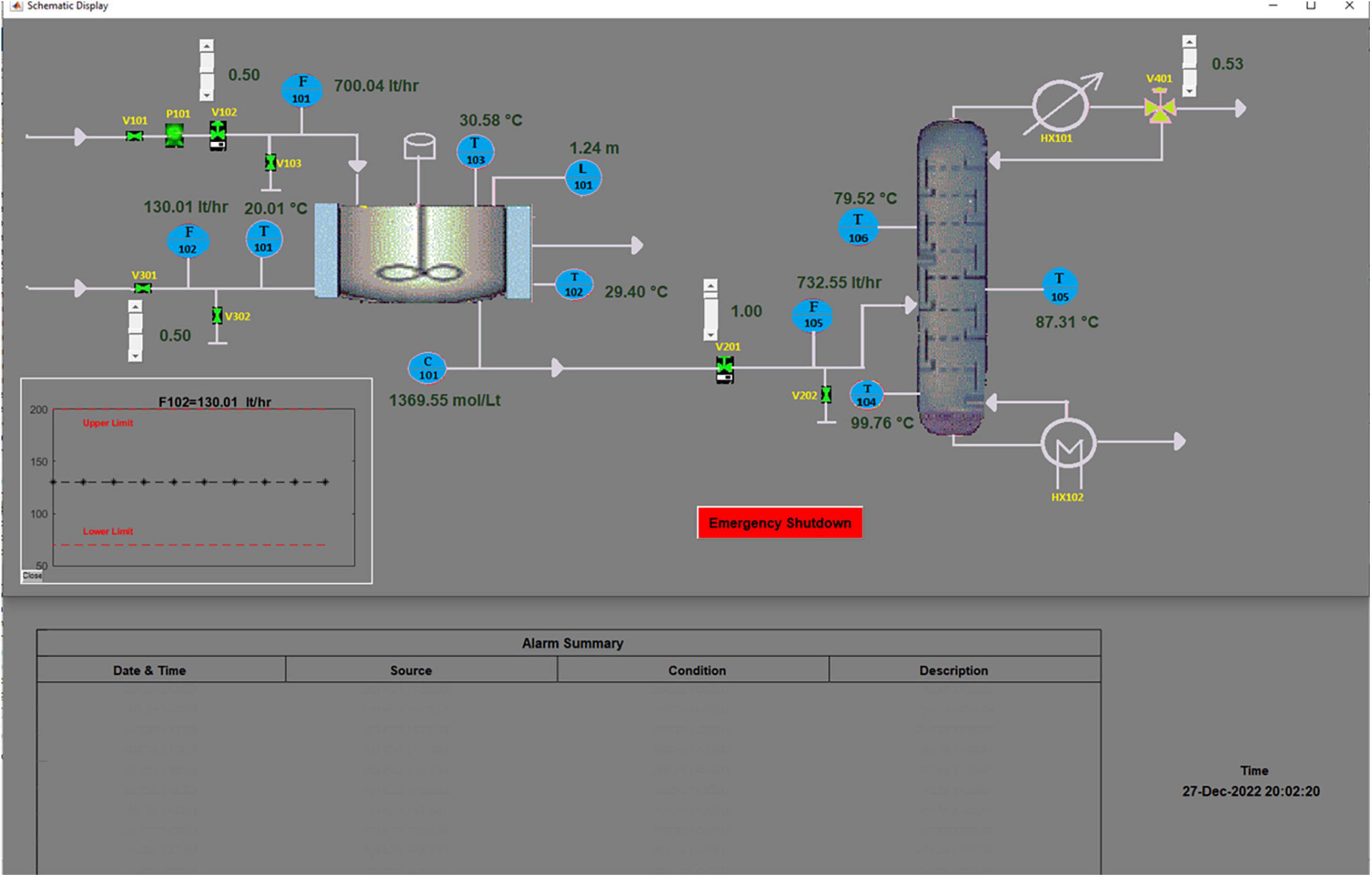Click the F101 flow sensor tag
The width and height of the screenshot is (1372, 877).
coord(301,90)
